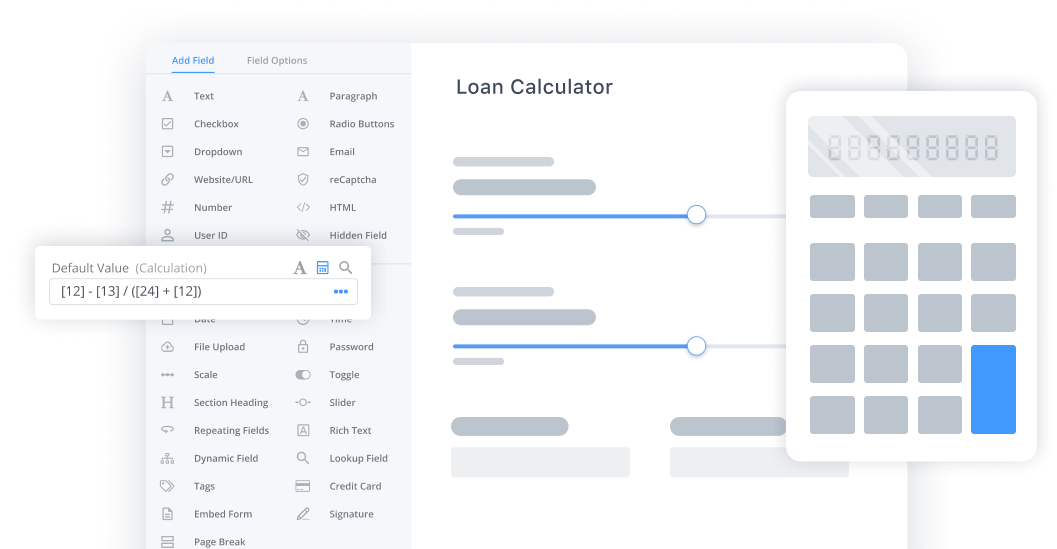
Task: Click the Embed Form document icon
Action: 167,514
